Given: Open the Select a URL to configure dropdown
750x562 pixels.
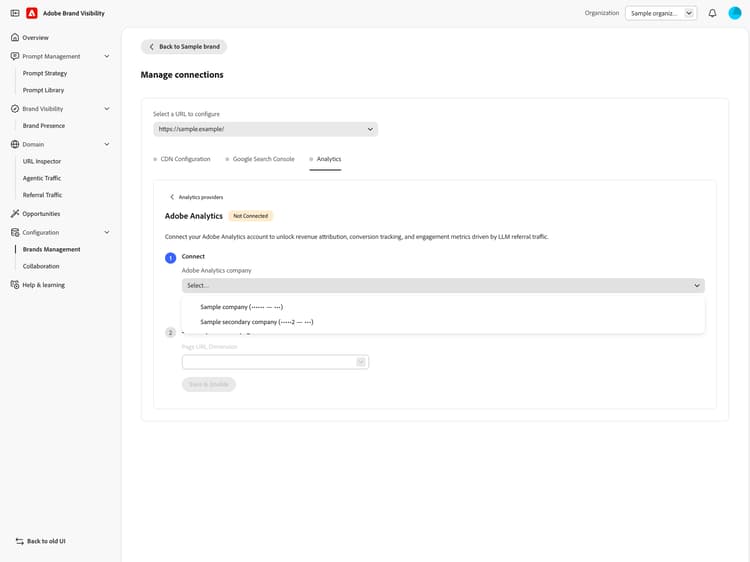Looking at the screenshot, I should click(265, 129).
